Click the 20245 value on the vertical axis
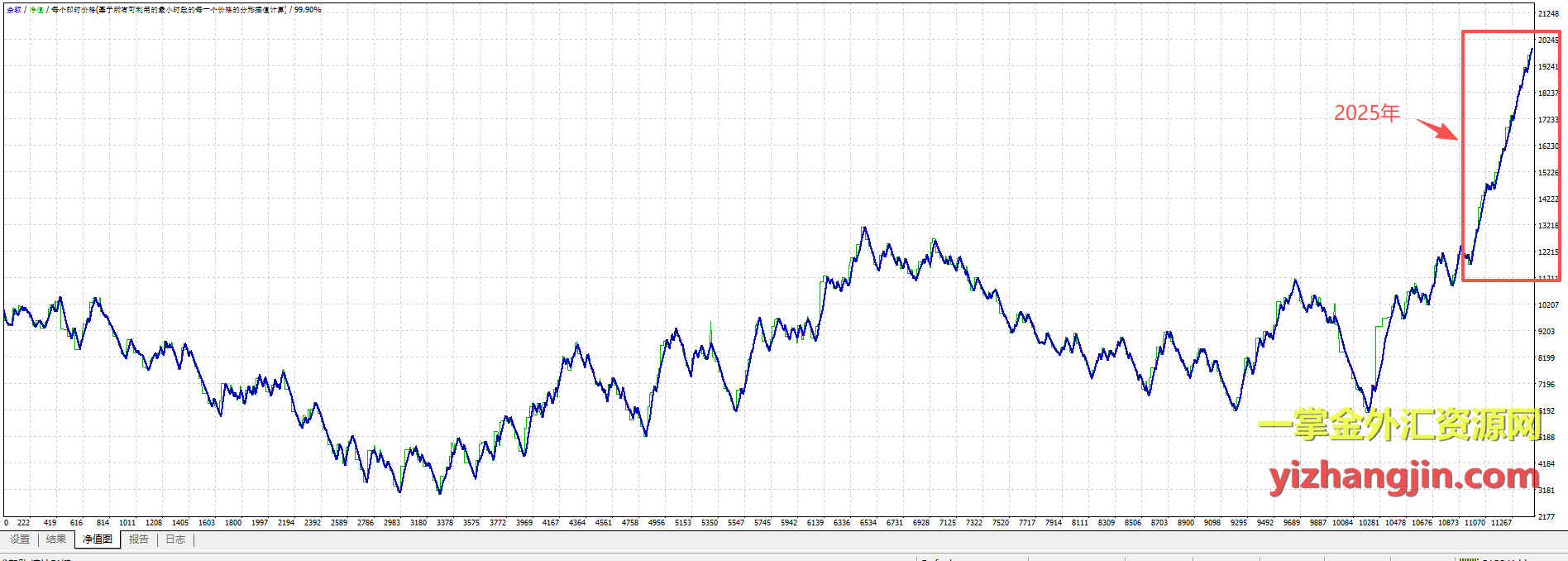1568x561 pixels. (1547, 41)
